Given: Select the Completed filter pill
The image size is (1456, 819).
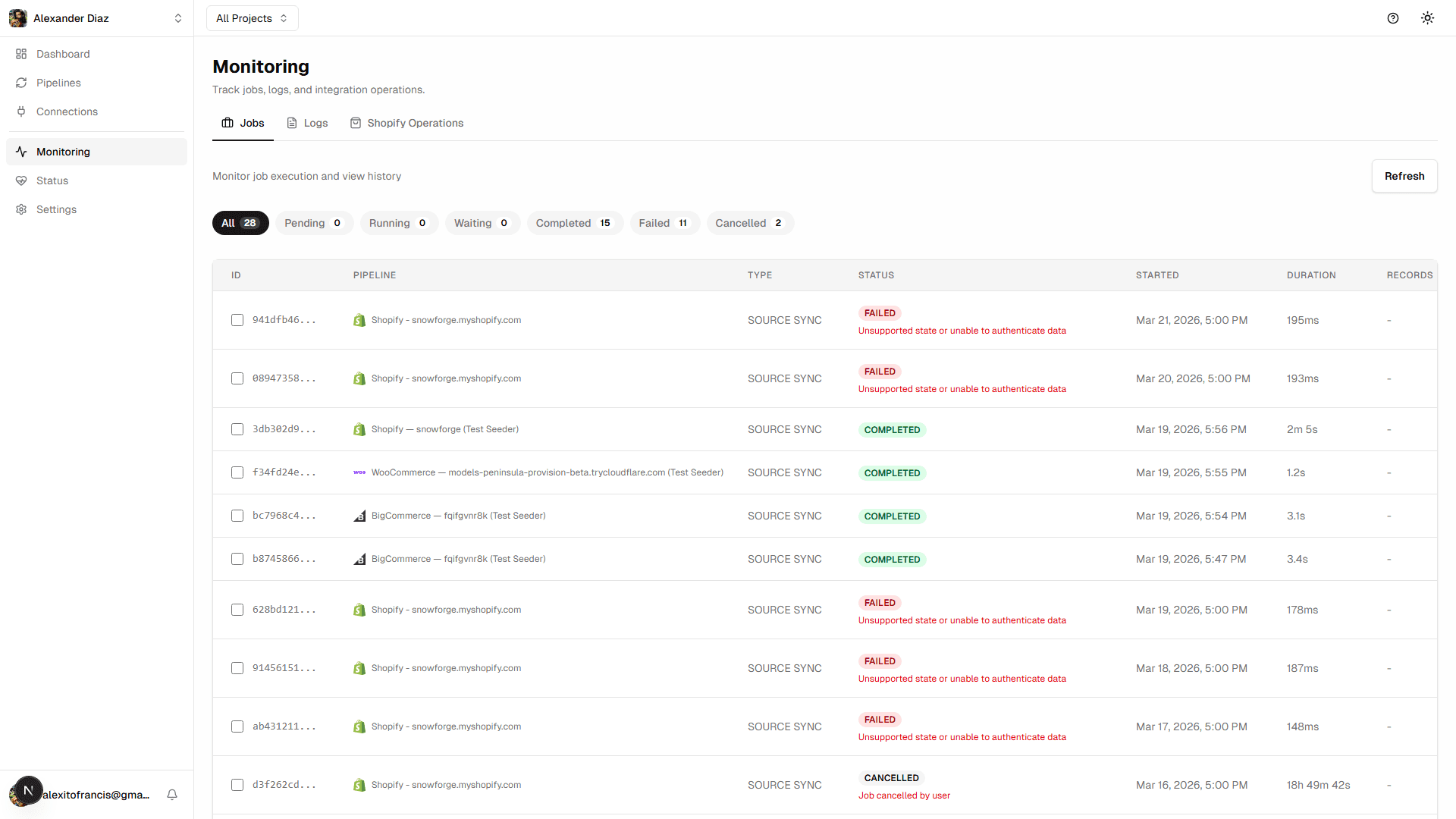Looking at the screenshot, I should coord(574,223).
